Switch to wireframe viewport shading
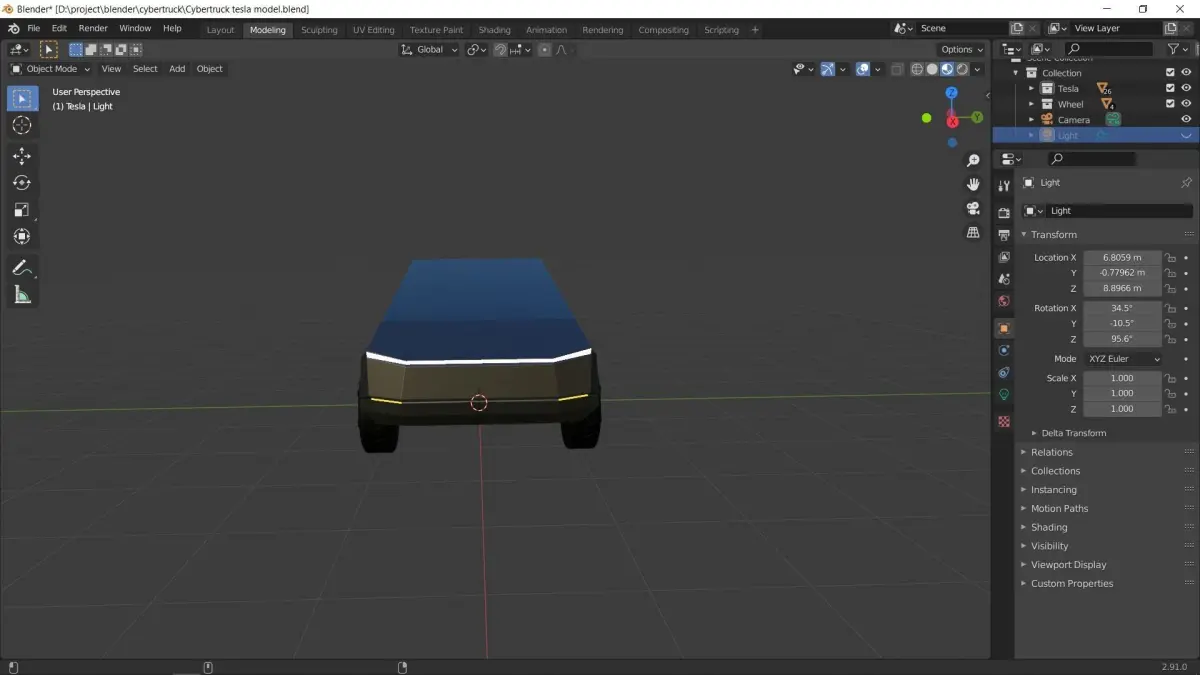Viewport: 1200px width, 675px height. [x=917, y=69]
